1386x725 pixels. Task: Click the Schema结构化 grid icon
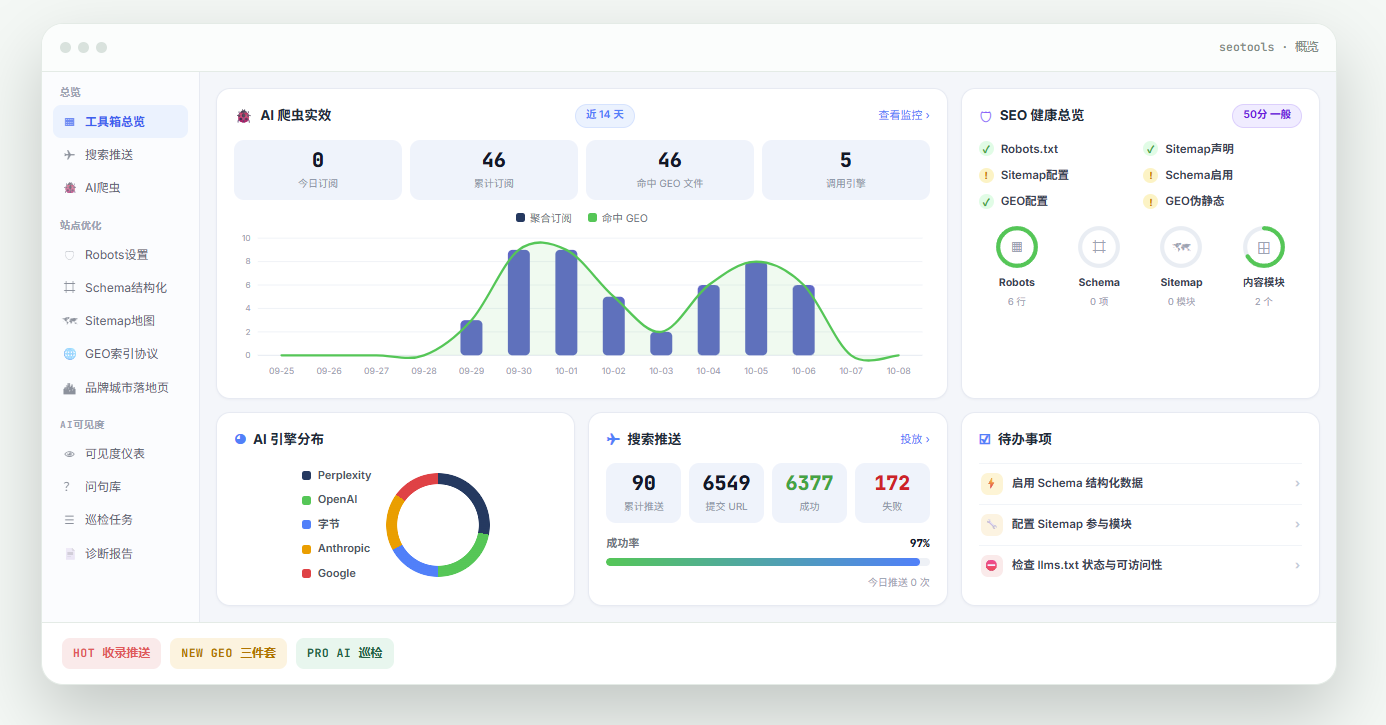point(70,288)
